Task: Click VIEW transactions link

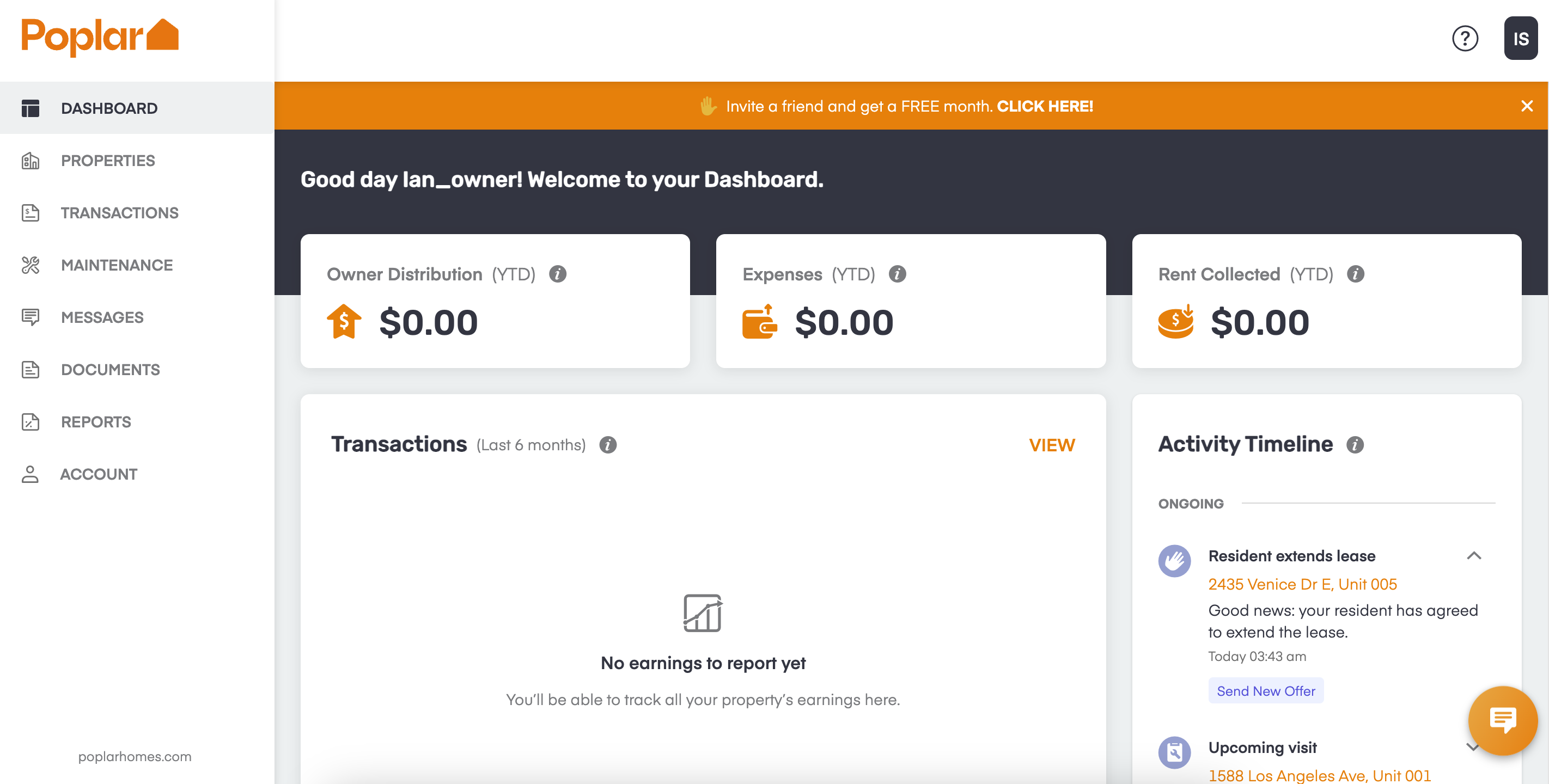Action: pyautogui.click(x=1051, y=445)
